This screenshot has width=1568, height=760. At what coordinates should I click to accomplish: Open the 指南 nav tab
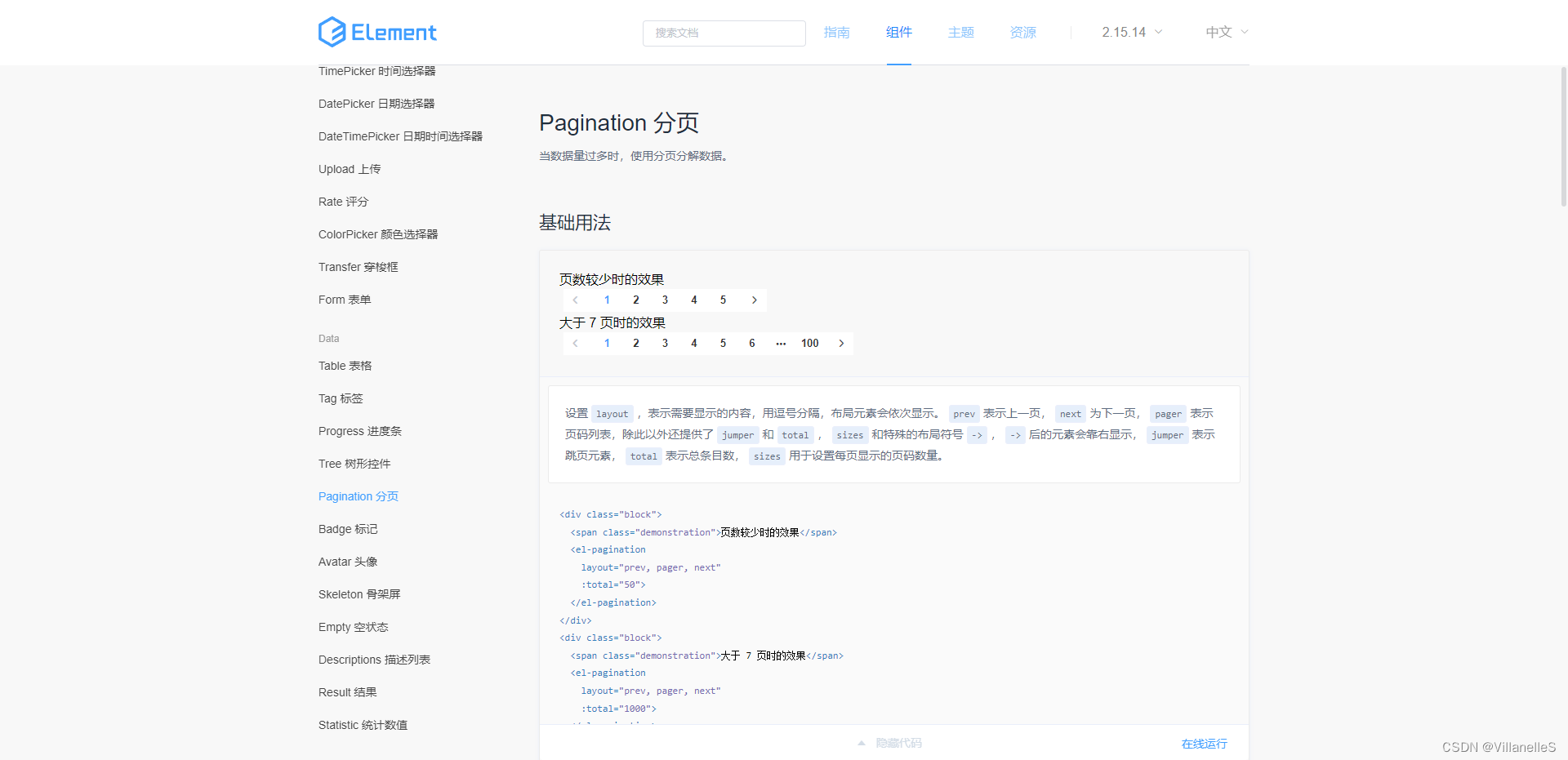[x=837, y=32]
